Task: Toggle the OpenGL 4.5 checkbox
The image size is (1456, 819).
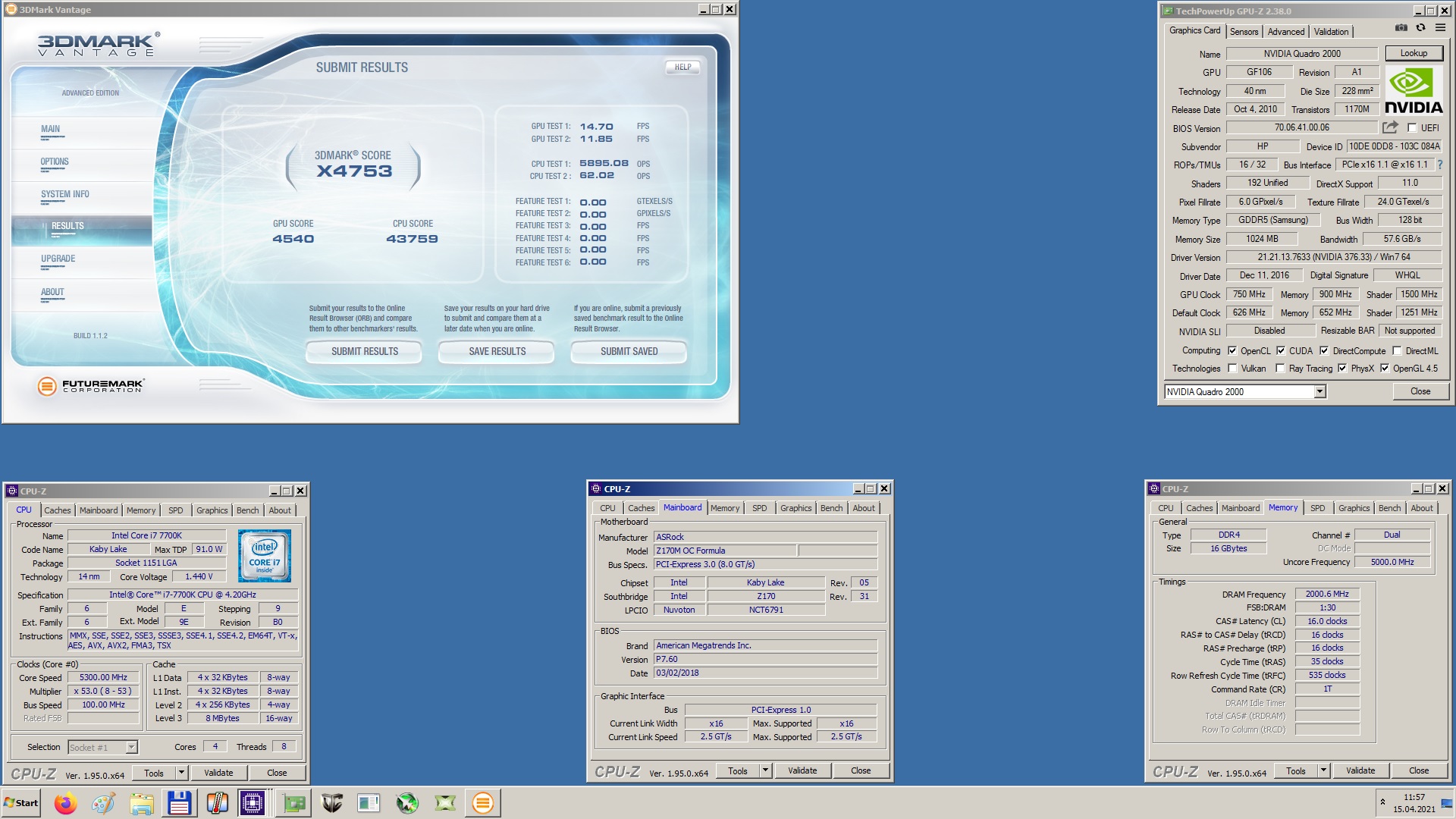Action: (x=1385, y=369)
